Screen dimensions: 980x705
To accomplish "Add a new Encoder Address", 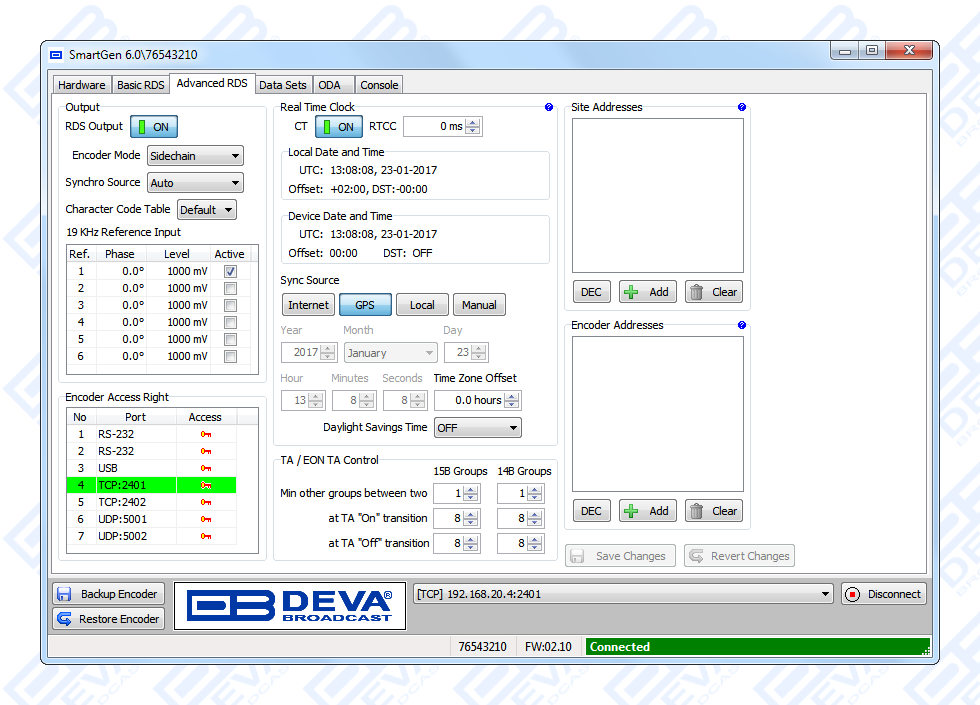I will (x=646, y=511).
